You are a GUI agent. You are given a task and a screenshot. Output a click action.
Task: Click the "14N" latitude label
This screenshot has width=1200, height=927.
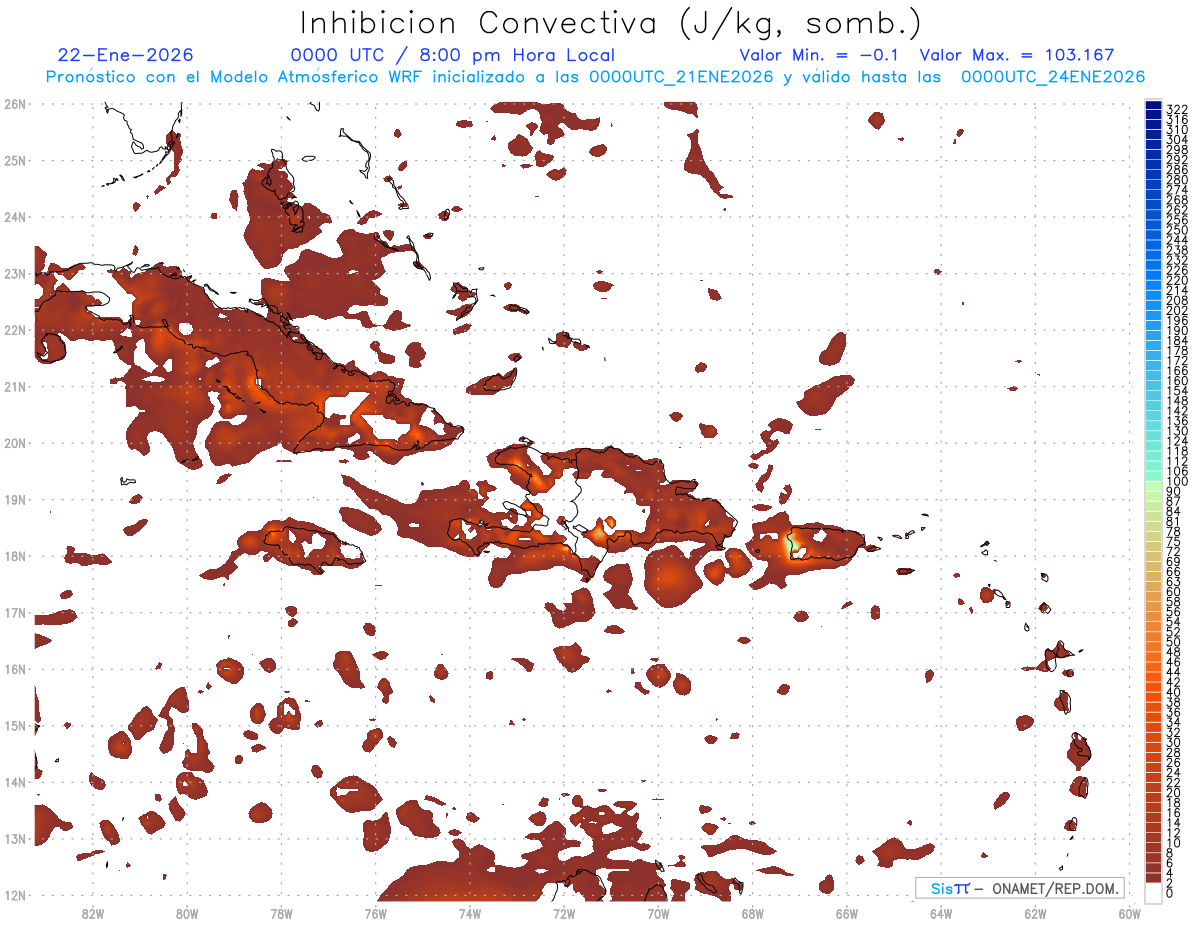click(15, 782)
